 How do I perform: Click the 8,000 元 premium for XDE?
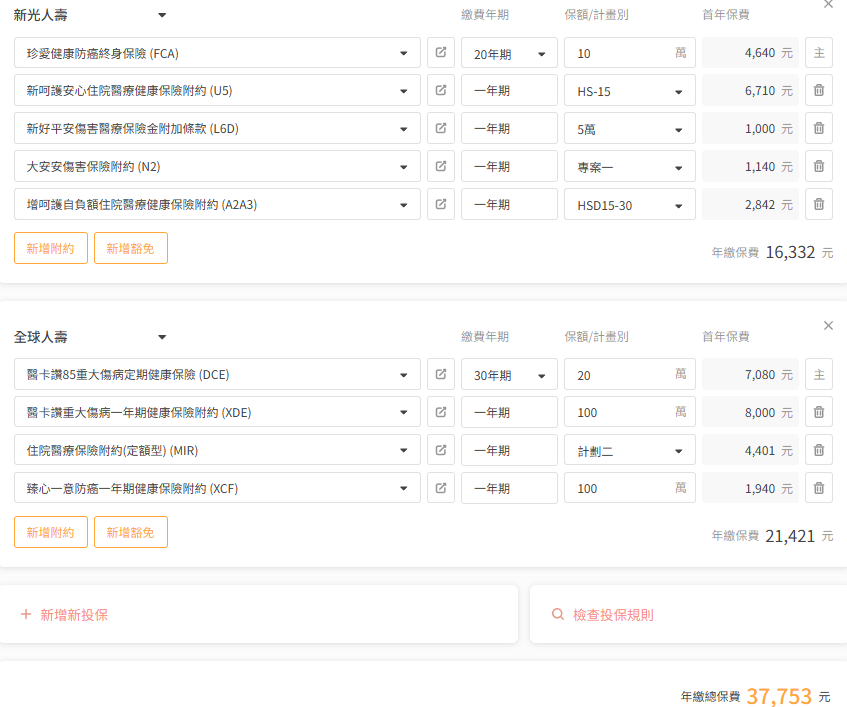click(750, 412)
